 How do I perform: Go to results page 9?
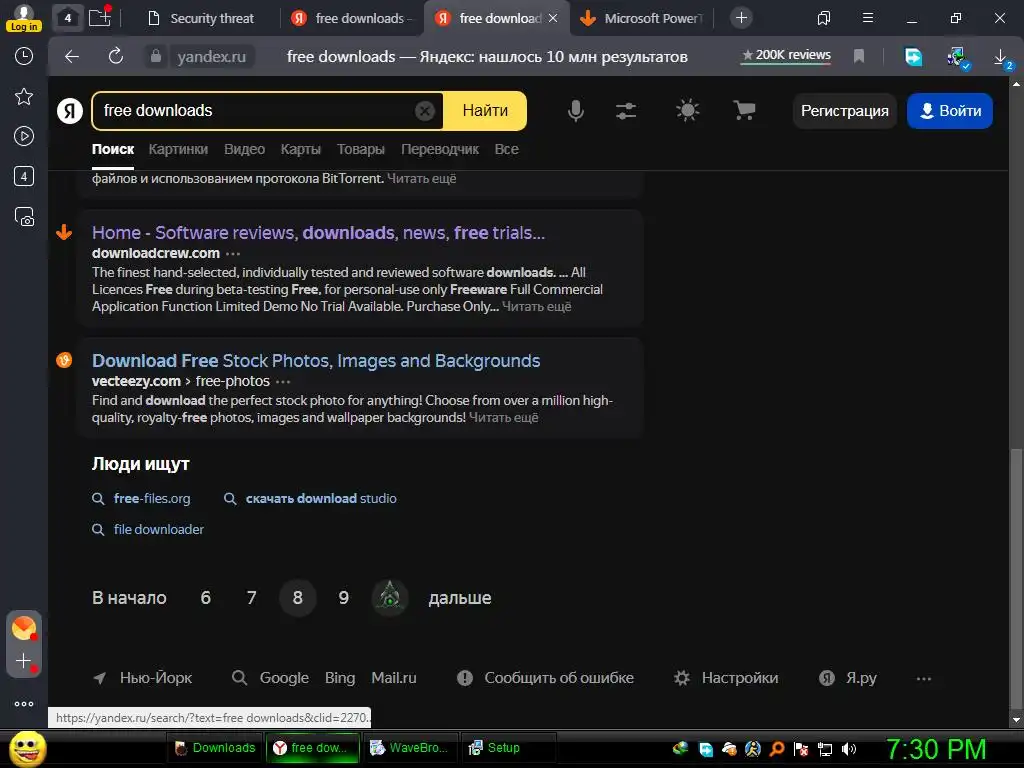pyautogui.click(x=344, y=598)
